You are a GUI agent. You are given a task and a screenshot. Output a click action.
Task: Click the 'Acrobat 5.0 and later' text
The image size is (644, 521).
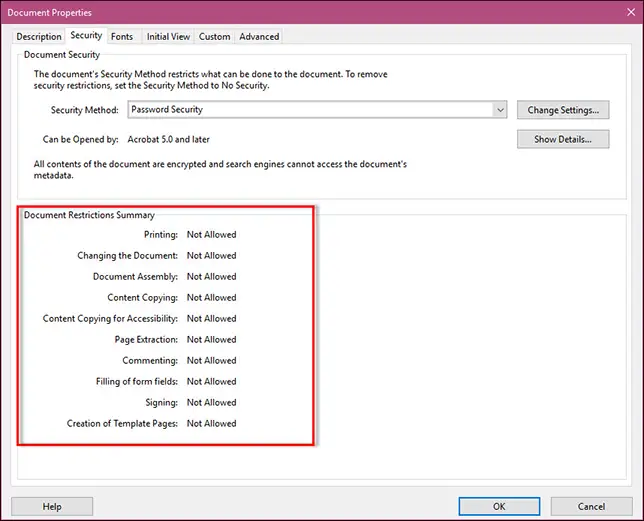pyautogui.click(x=168, y=139)
